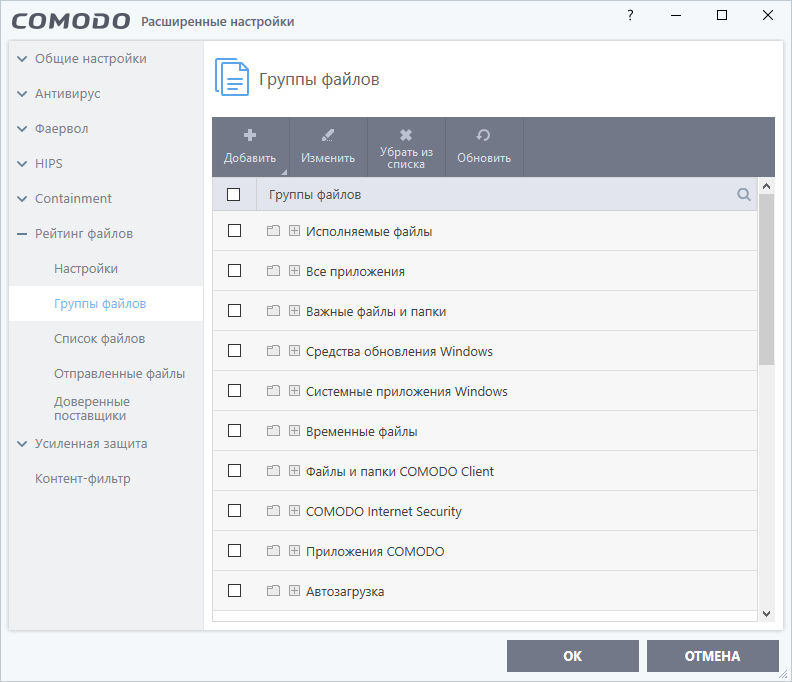Check the Исполняемые файлы checkbox
The image size is (792, 682).
click(234, 231)
